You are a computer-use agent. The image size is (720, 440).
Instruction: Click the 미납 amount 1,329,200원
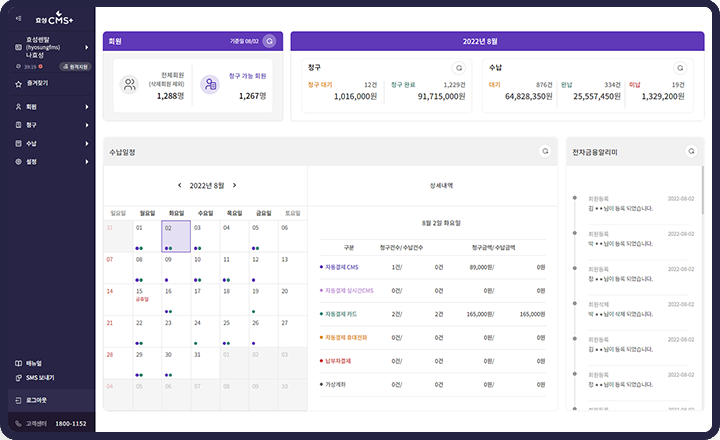[663, 96]
